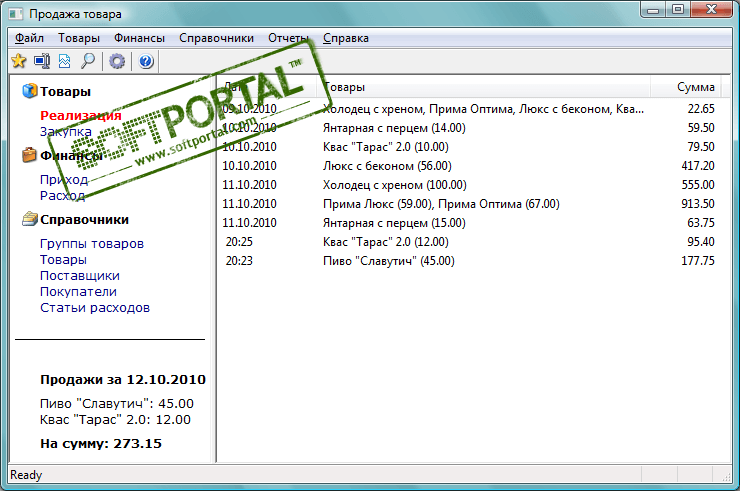The image size is (740, 491).
Task: Open settings via the gear toolbar icon
Action: [x=117, y=61]
